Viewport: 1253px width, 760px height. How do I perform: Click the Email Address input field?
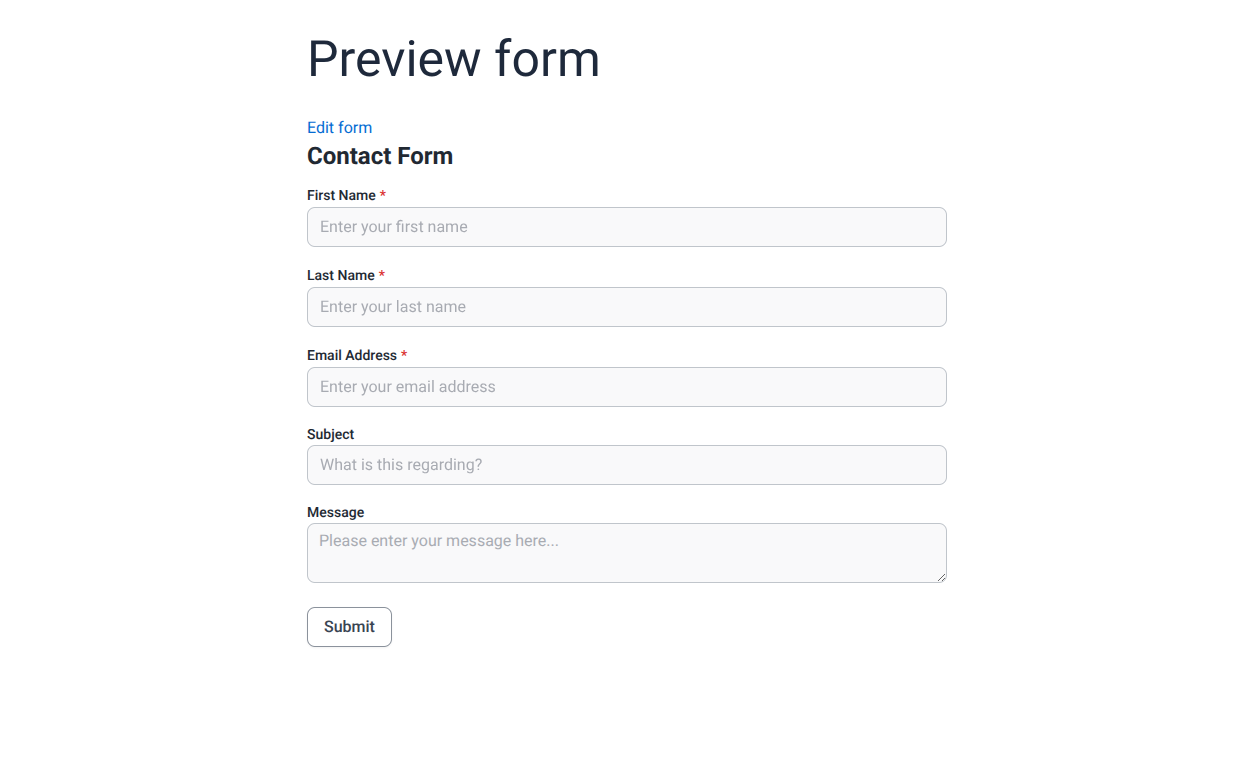pyautogui.click(x=626, y=387)
